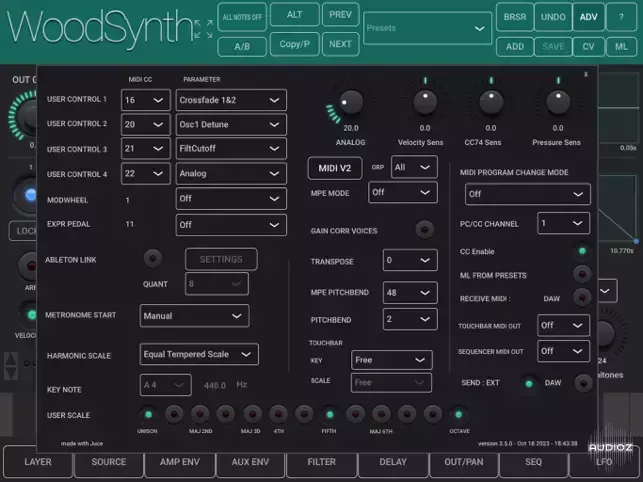This screenshot has height=482, width=643.
Task: Load the PREV preset
Action: [x=340, y=15]
